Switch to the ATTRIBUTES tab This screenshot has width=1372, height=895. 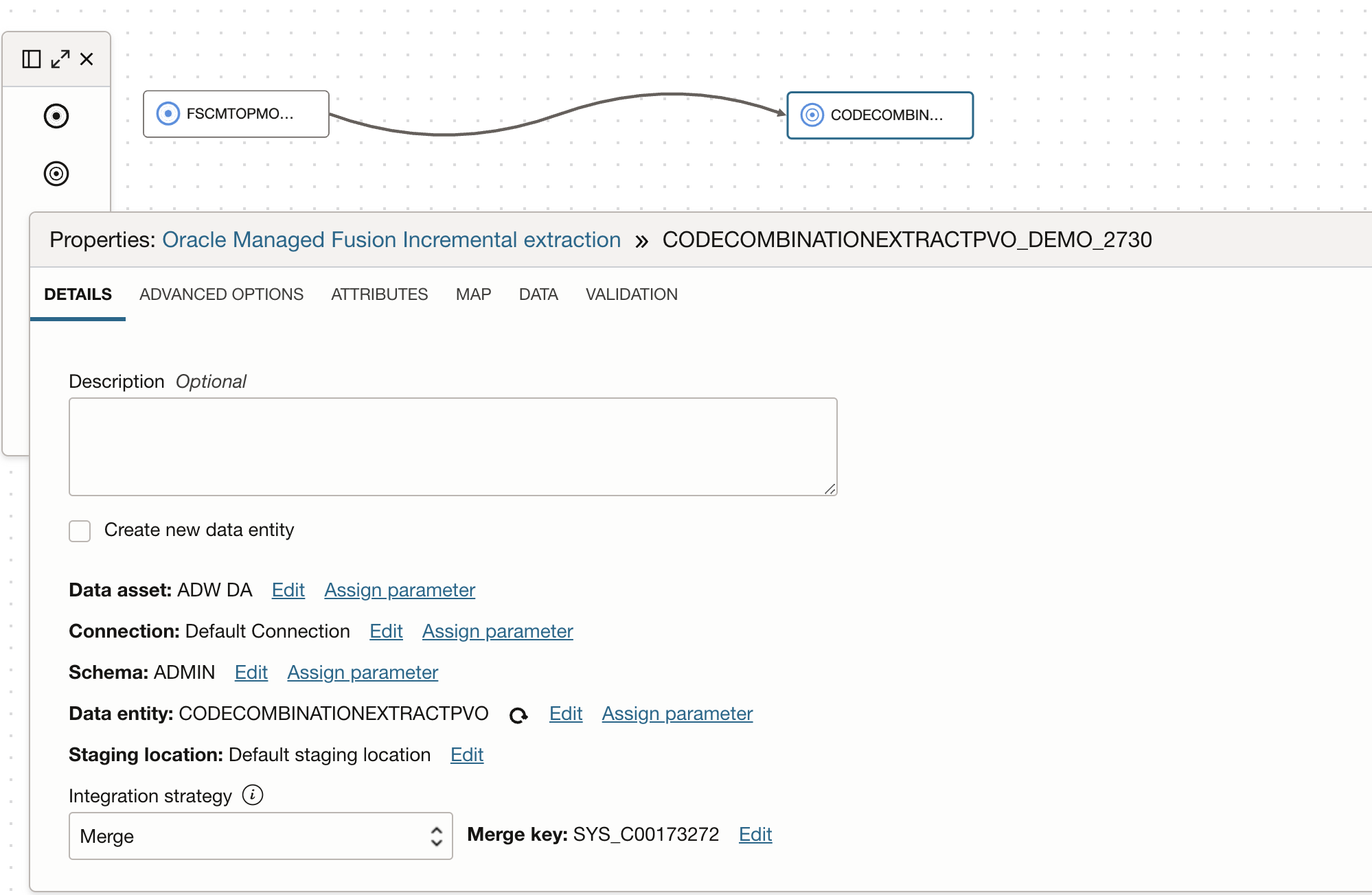[x=378, y=294]
